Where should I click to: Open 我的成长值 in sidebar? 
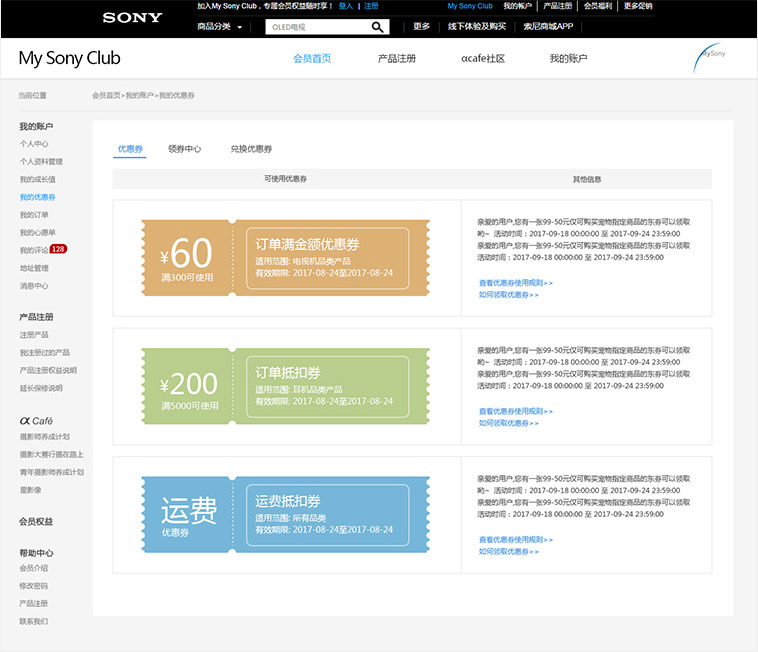click(x=38, y=179)
